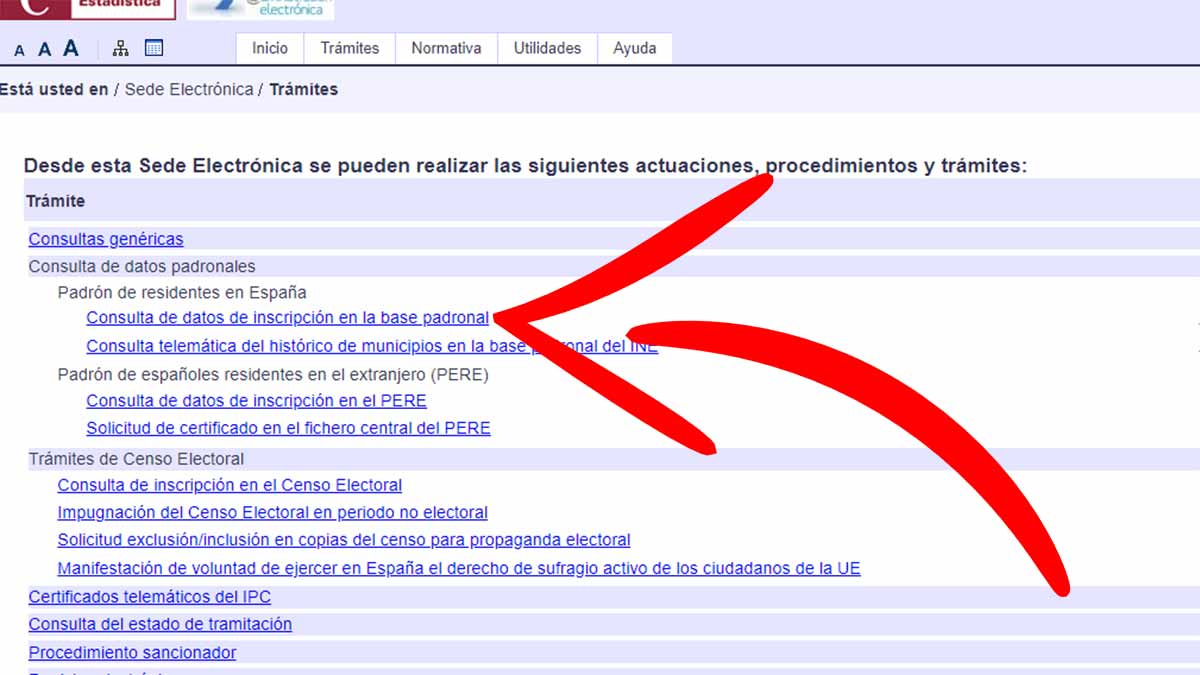Select the medium font size icon
The height and width of the screenshot is (675, 1200).
point(43,47)
